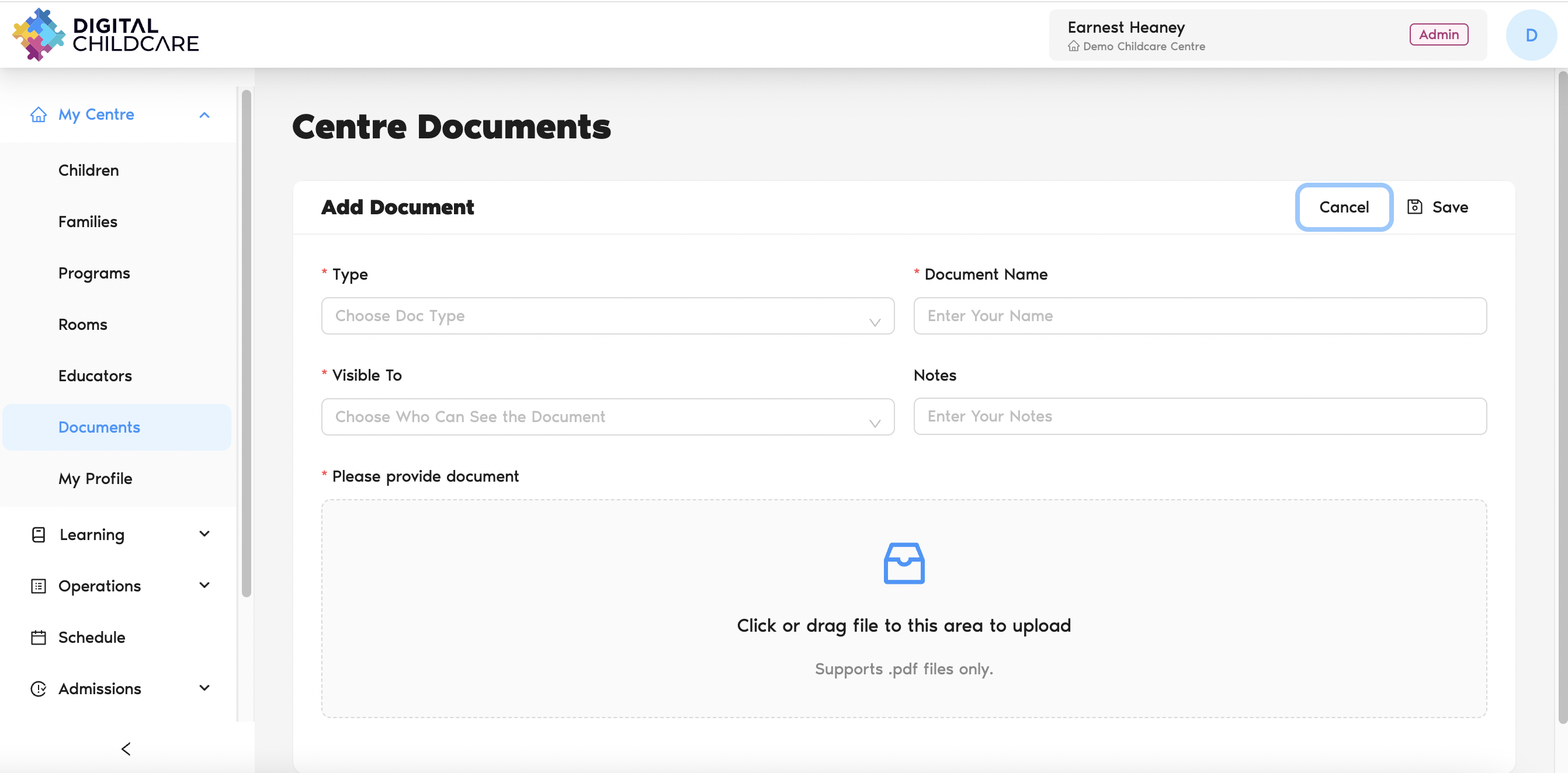Expand the Admissions menu chevron
Screen dimensions: 1568x773
point(204,688)
